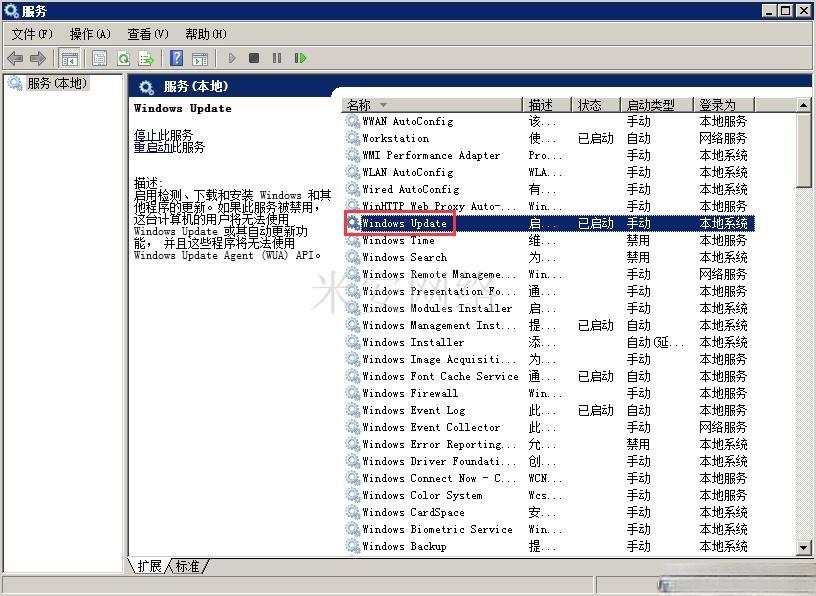Select the Wired AutoConfig gear icon
This screenshot has width=816, height=596.
[x=353, y=189]
